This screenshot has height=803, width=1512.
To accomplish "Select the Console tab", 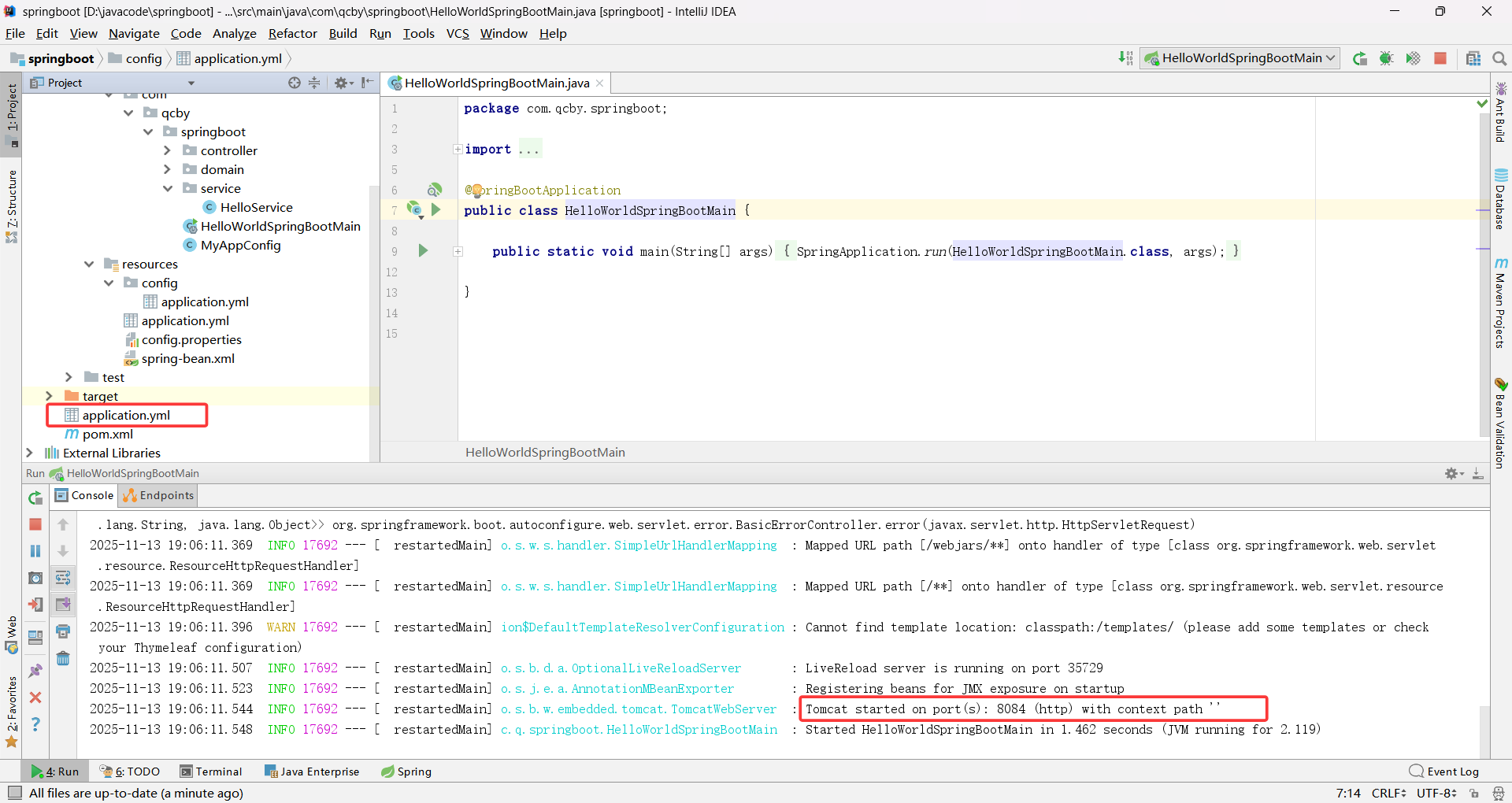I will pos(84,495).
